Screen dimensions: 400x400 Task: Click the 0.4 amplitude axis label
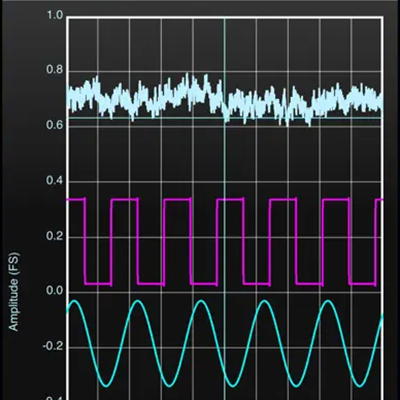tap(54, 181)
